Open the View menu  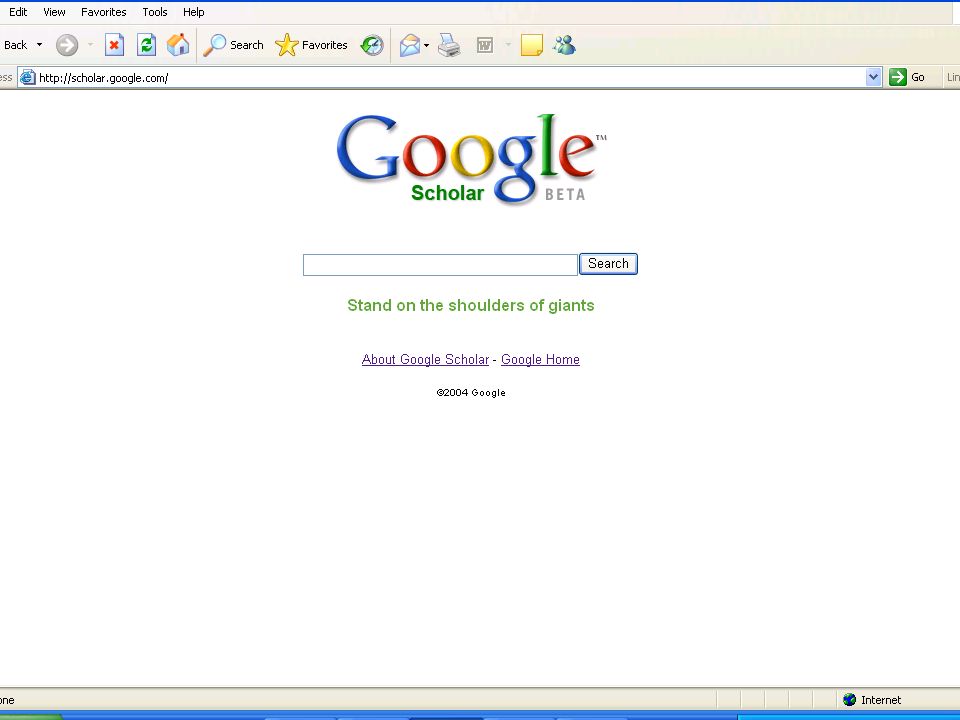click(x=54, y=12)
